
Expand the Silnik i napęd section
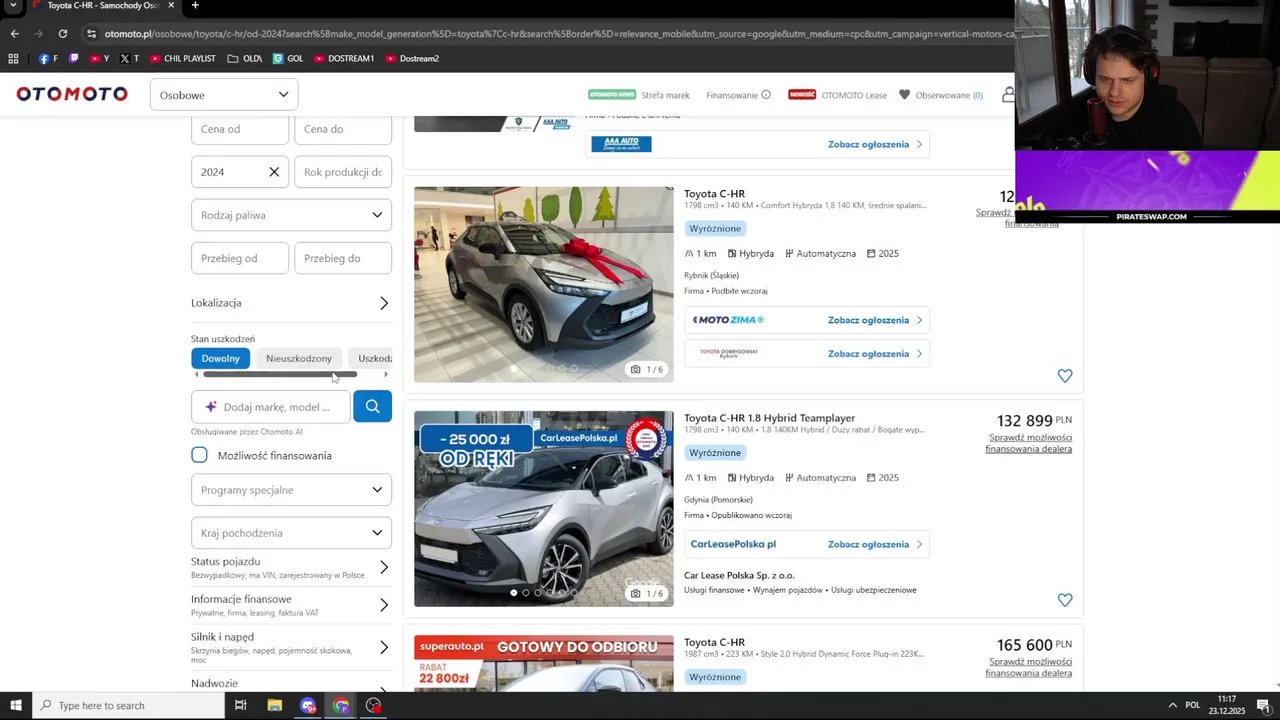point(290,647)
